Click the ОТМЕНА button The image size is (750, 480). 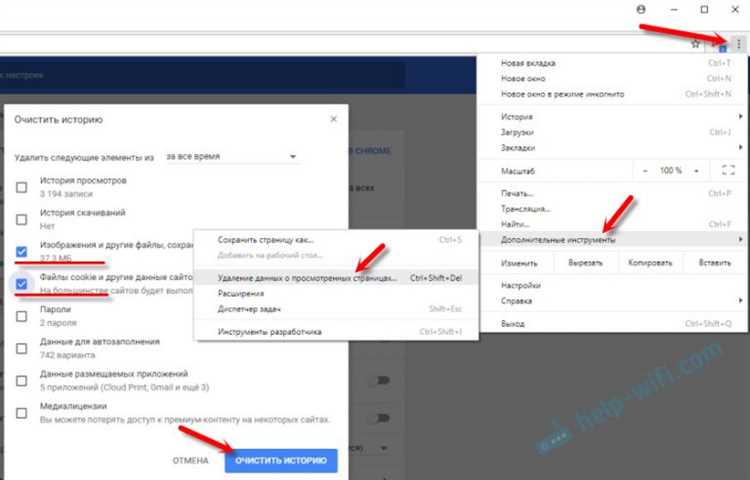tap(190, 461)
